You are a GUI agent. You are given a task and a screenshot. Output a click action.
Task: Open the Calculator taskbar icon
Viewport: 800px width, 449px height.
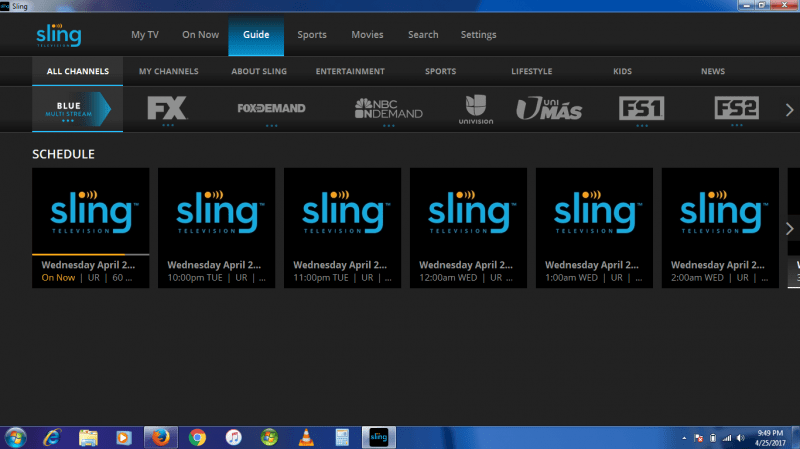pyautogui.click(x=342, y=437)
